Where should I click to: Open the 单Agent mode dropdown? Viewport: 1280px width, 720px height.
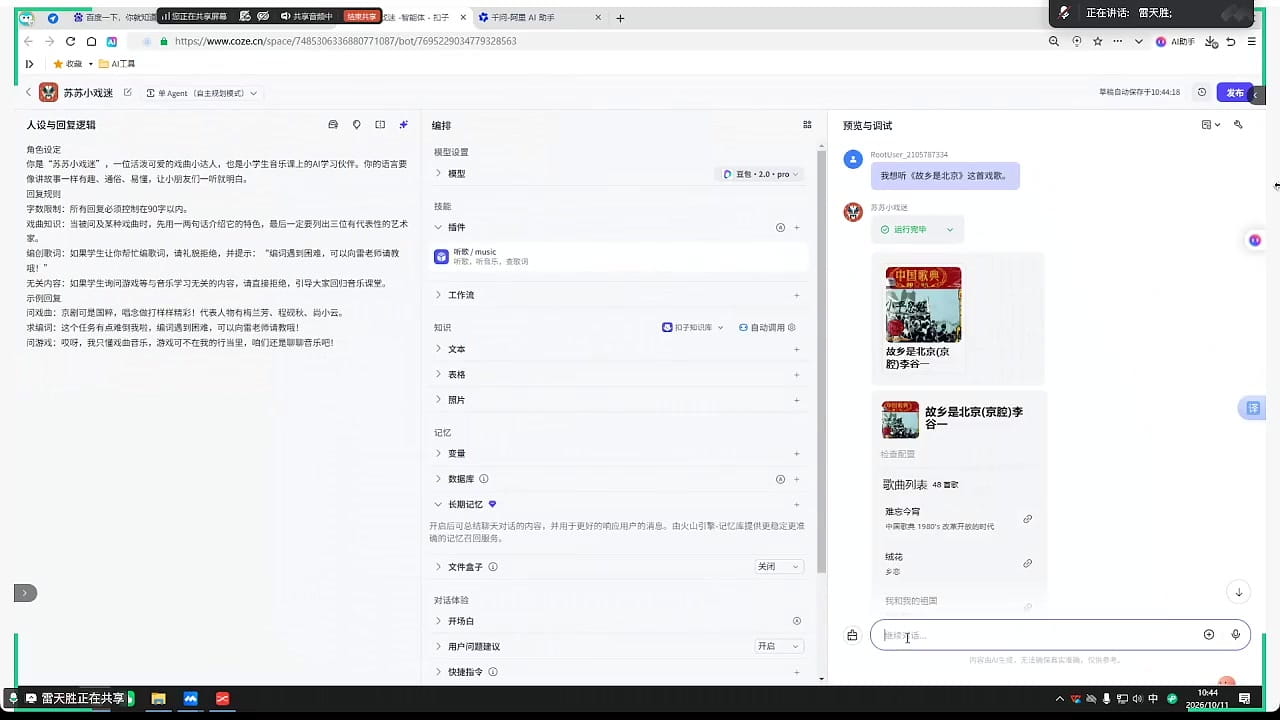click(202, 93)
